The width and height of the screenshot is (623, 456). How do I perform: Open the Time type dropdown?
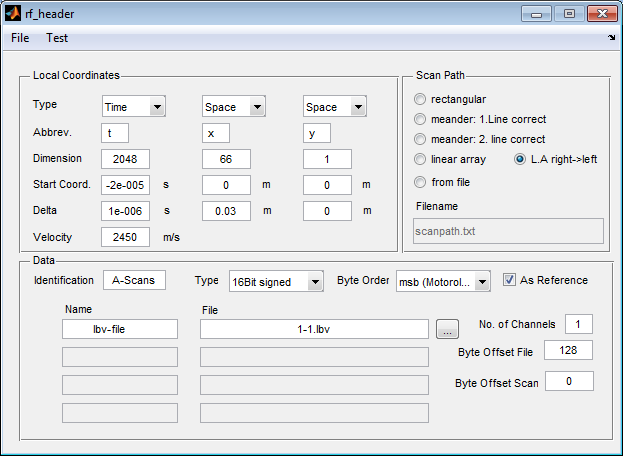(134, 106)
